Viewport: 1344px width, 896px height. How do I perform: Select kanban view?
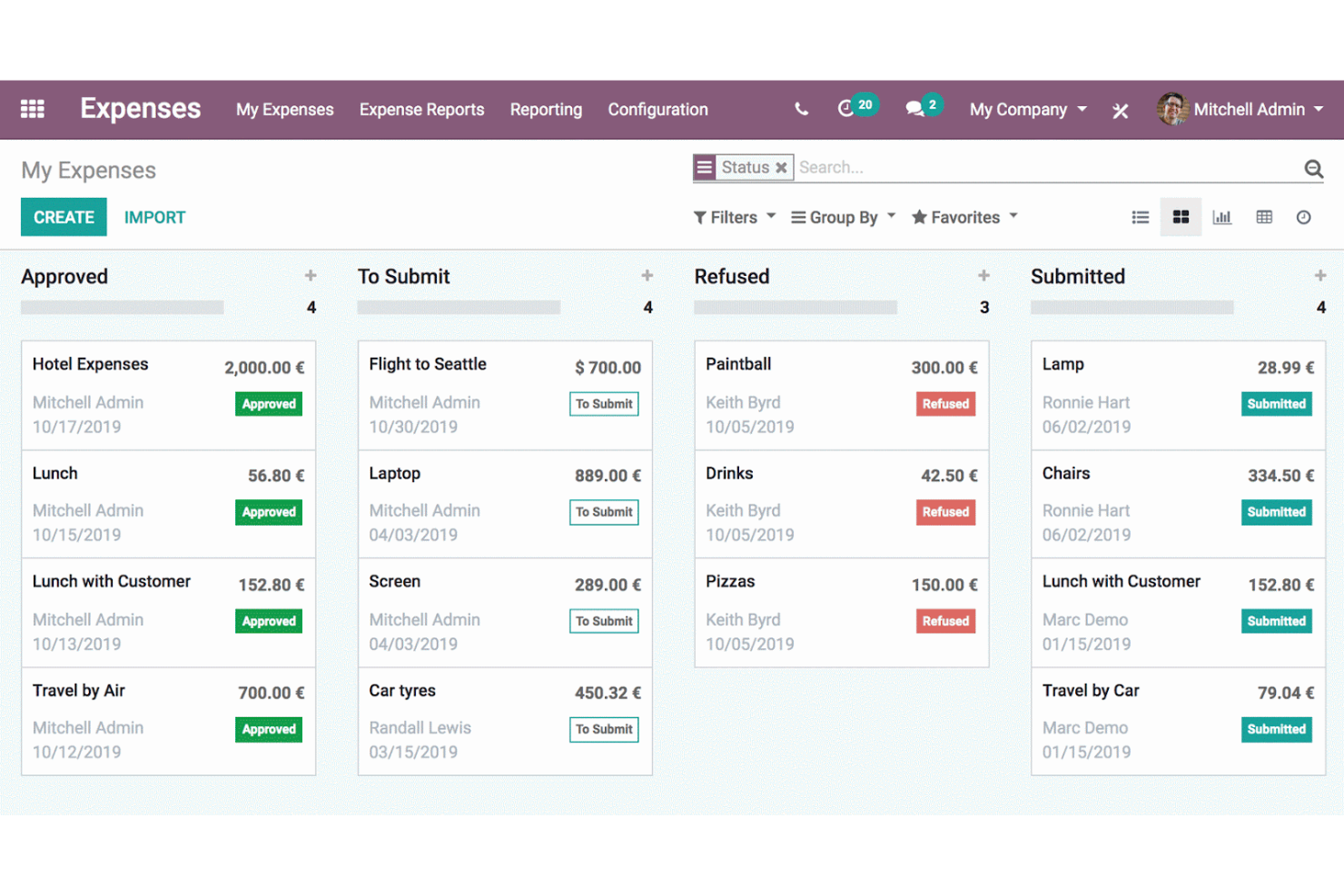coord(1181,217)
